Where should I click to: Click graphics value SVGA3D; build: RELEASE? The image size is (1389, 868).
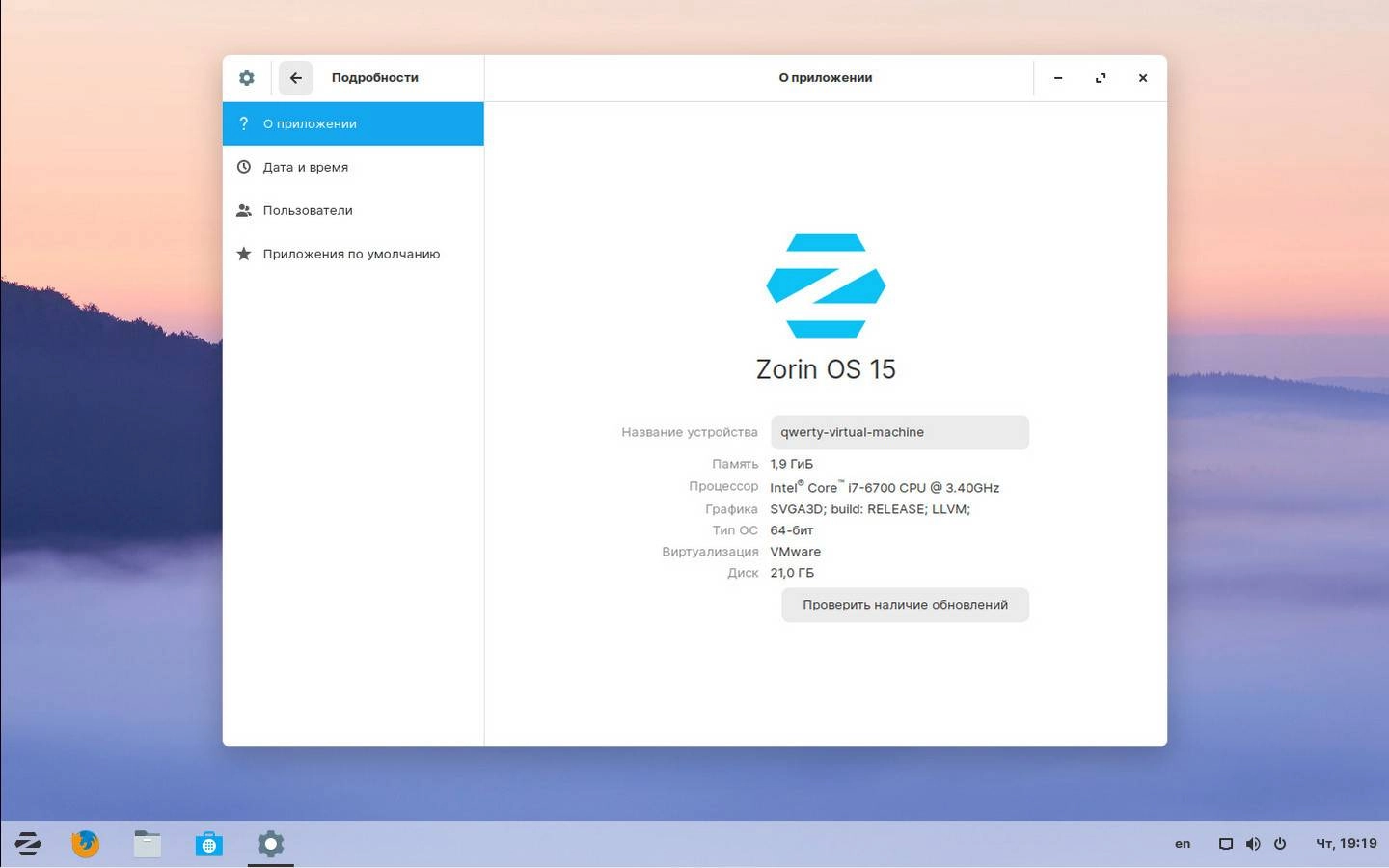[870, 509]
